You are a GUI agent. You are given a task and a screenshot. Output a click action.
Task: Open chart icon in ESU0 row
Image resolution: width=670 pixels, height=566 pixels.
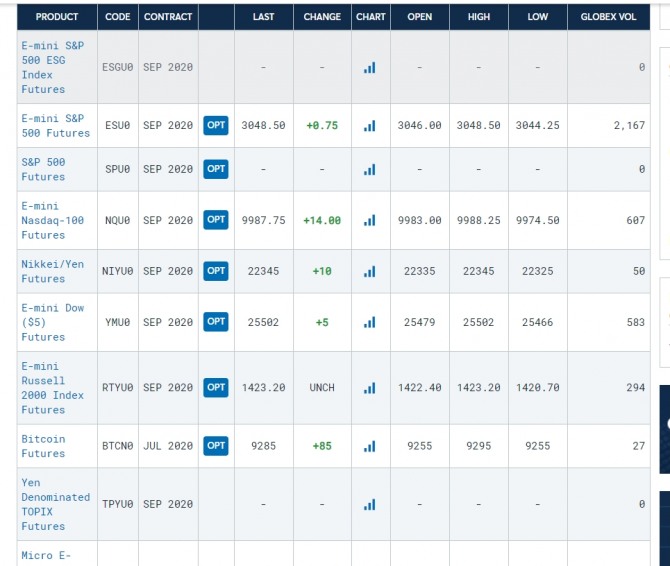click(370, 126)
